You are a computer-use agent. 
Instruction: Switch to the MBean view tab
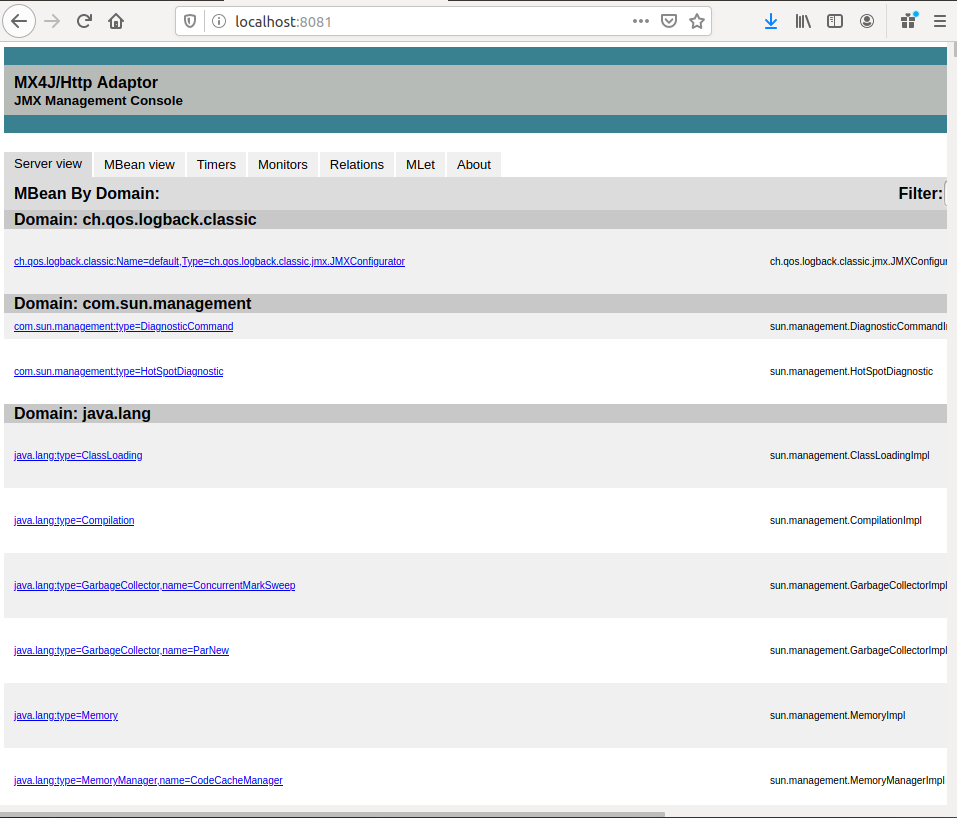coord(139,165)
